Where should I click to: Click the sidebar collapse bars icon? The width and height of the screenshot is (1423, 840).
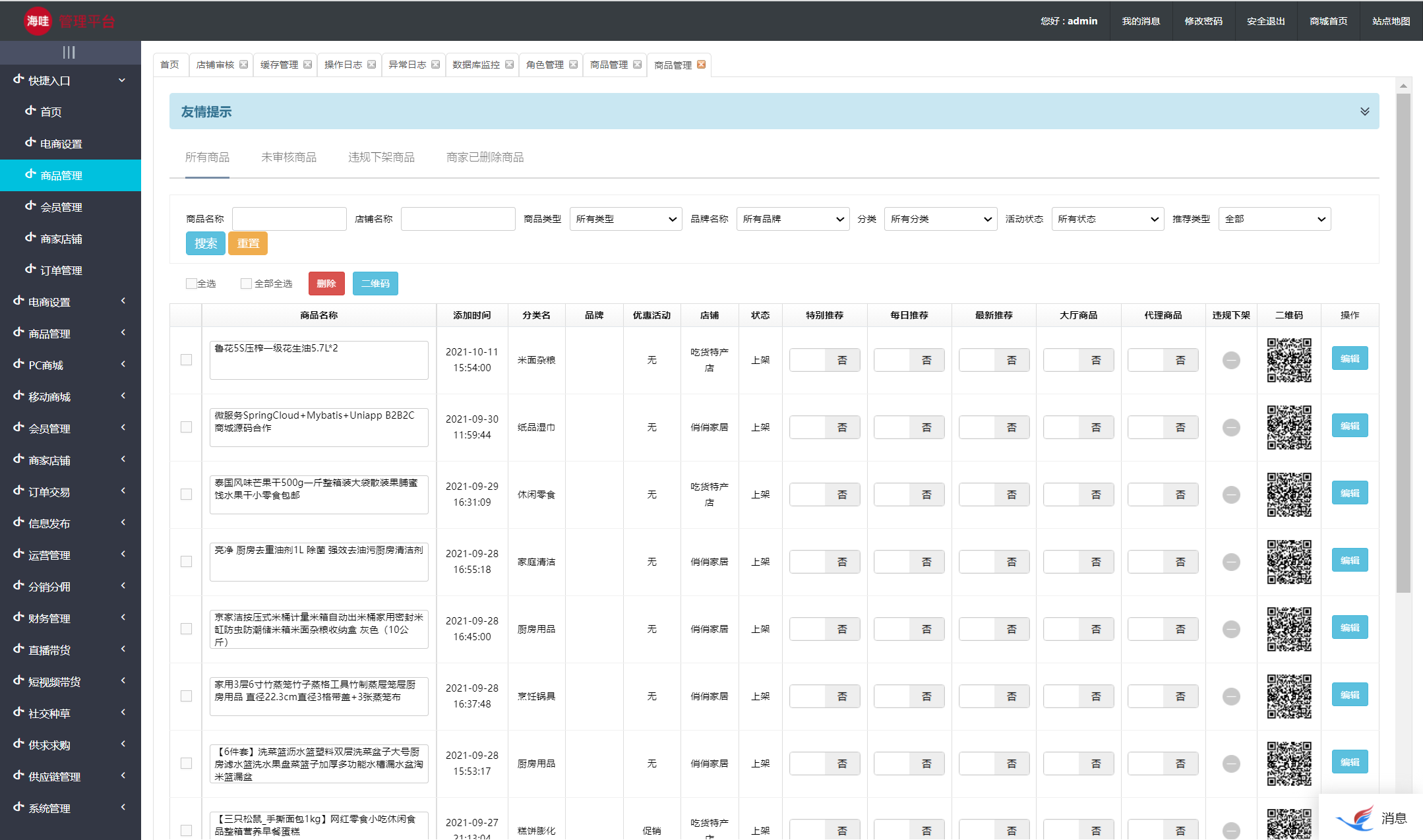69,52
